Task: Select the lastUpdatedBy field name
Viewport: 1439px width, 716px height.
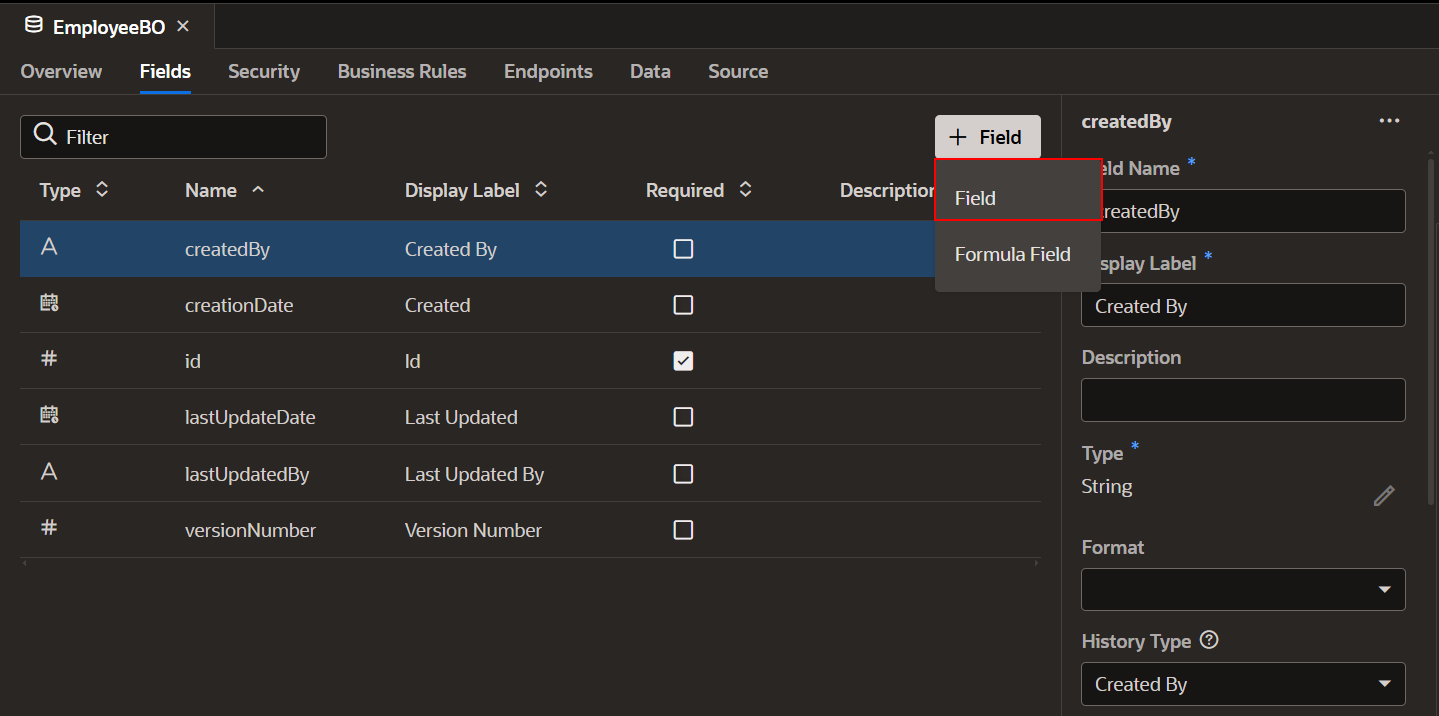Action: [x=247, y=474]
